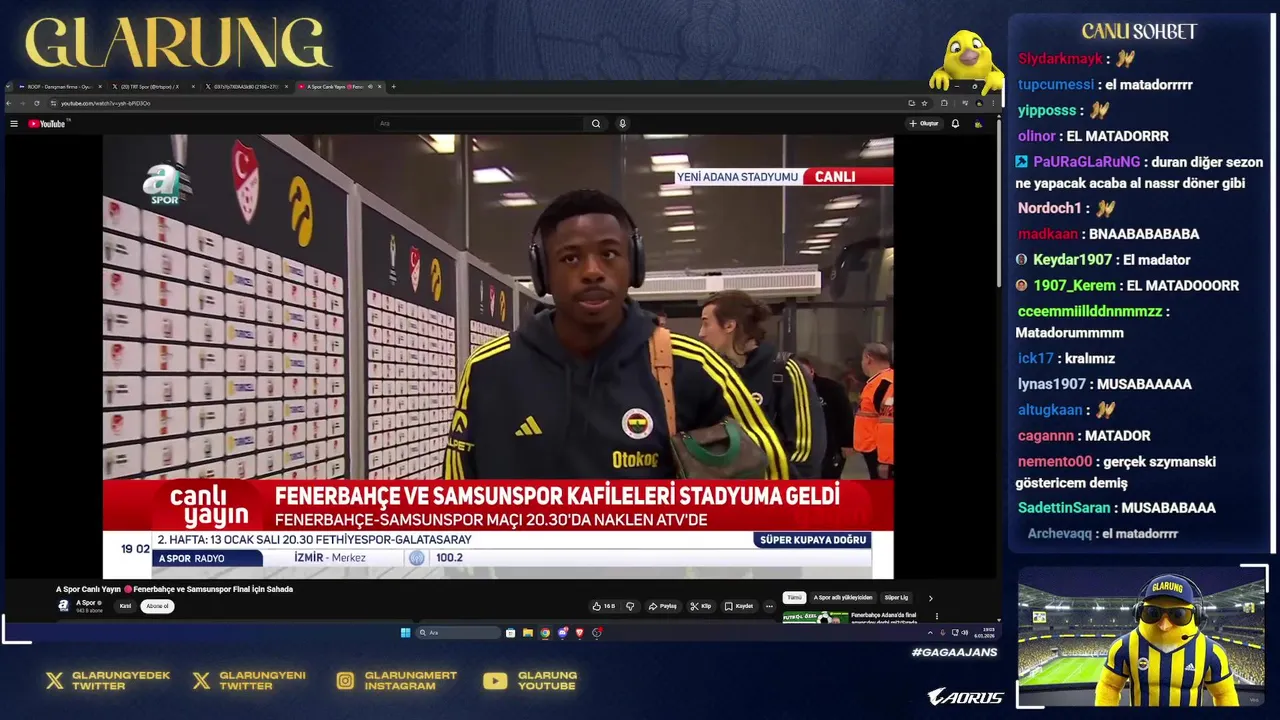Click the Abone ol subscribe button
Image resolution: width=1280 pixels, height=720 pixels.
(x=158, y=606)
